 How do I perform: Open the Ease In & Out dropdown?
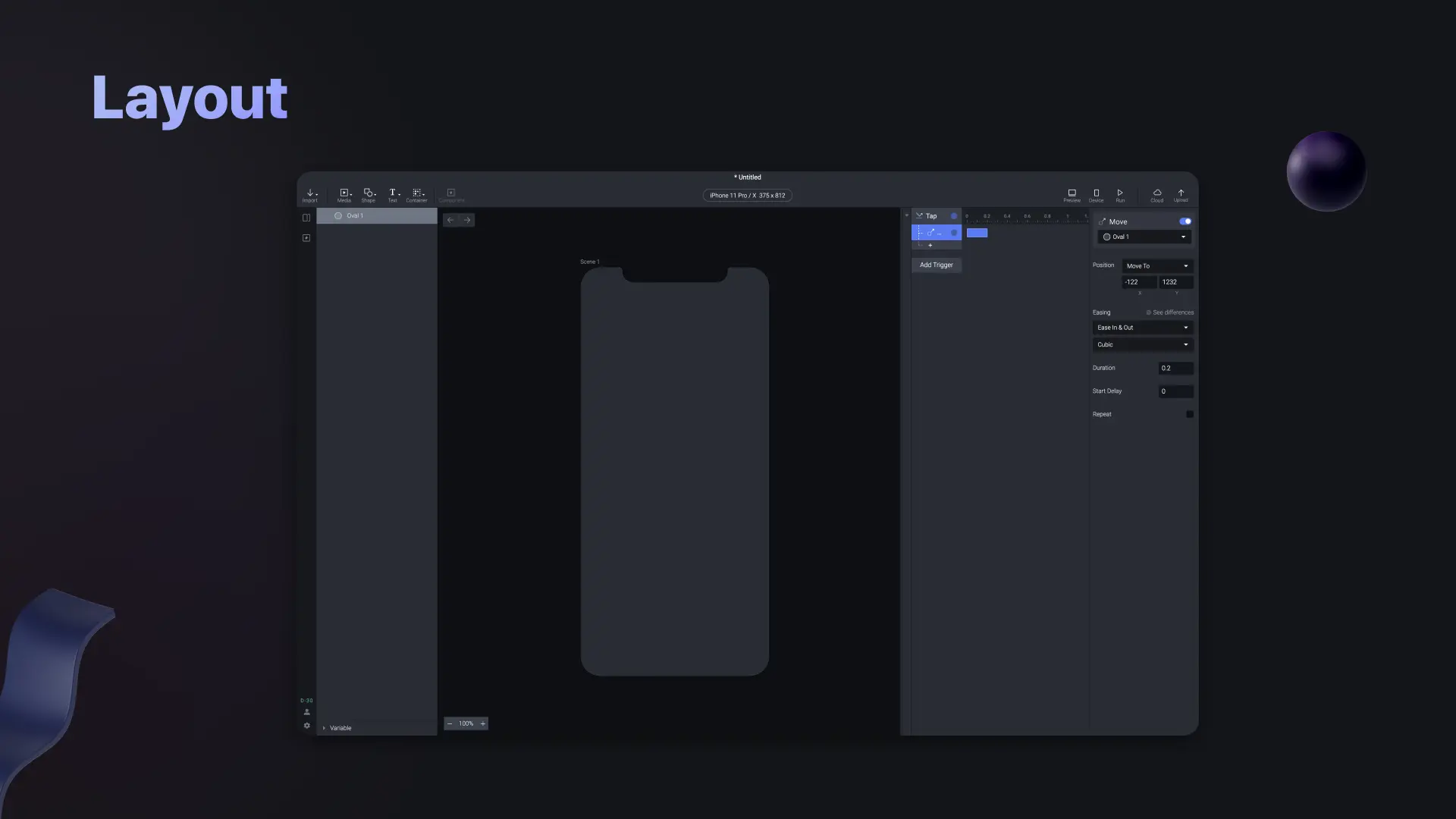pos(1143,328)
